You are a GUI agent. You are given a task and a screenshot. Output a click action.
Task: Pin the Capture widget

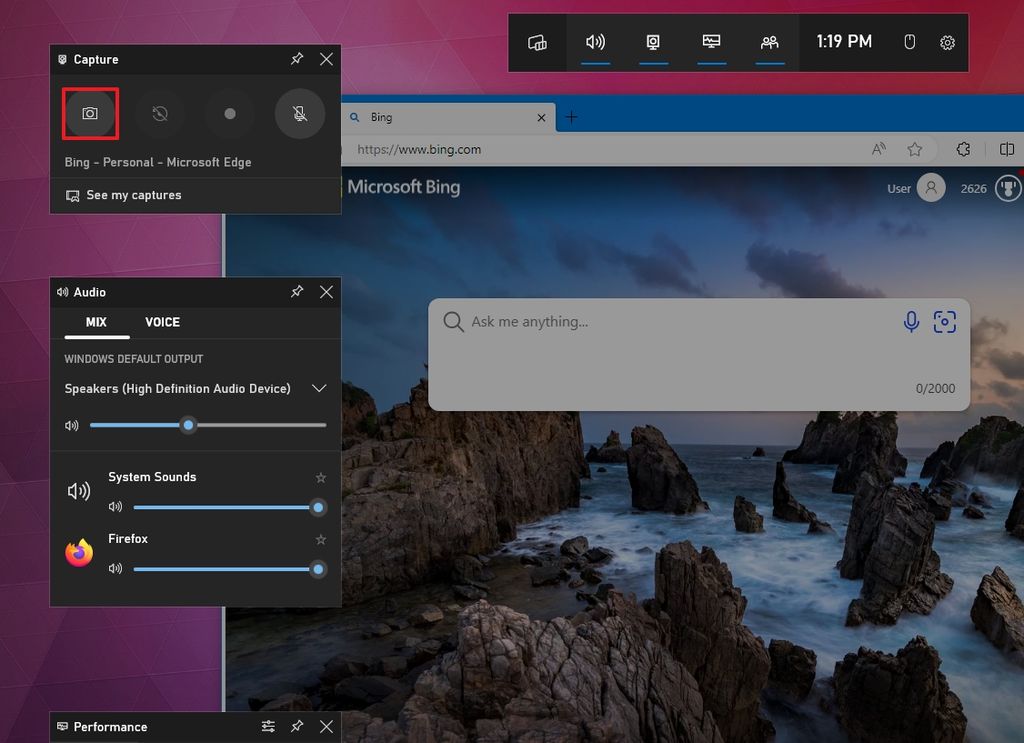tap(296, 59)
